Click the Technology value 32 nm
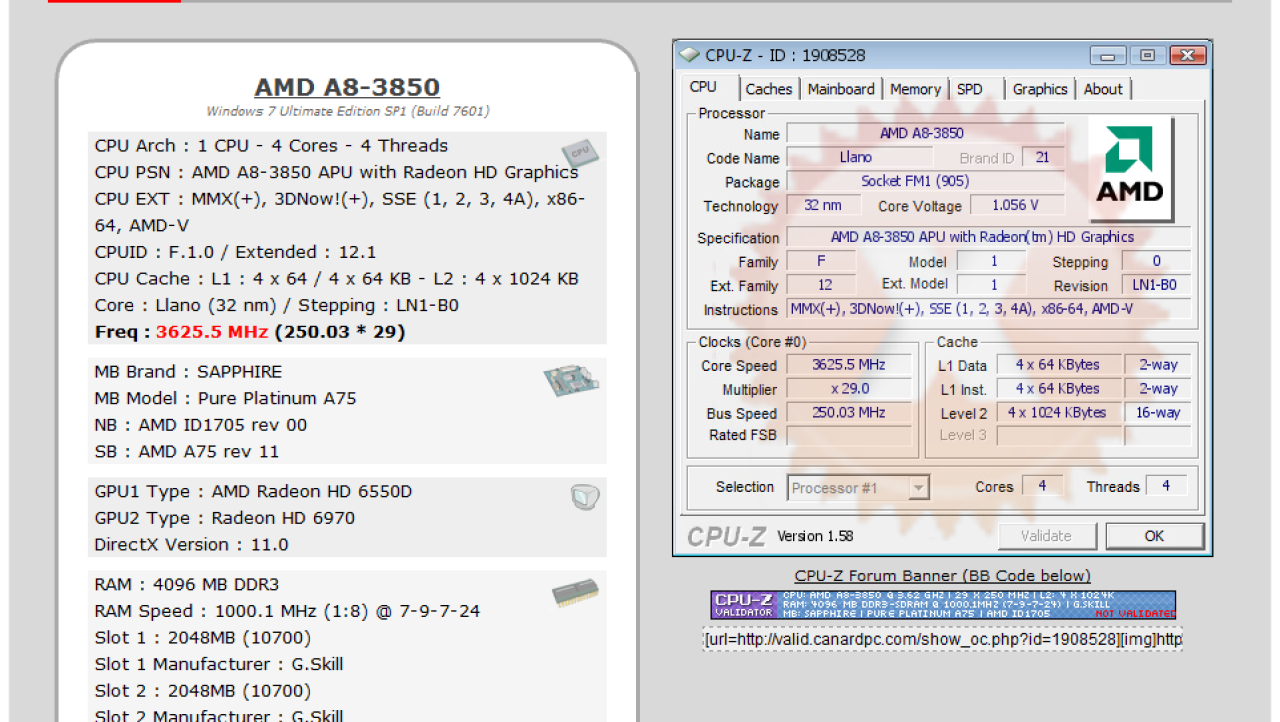The width and height of the screenshot is (1280, 722). coord(823,205)
